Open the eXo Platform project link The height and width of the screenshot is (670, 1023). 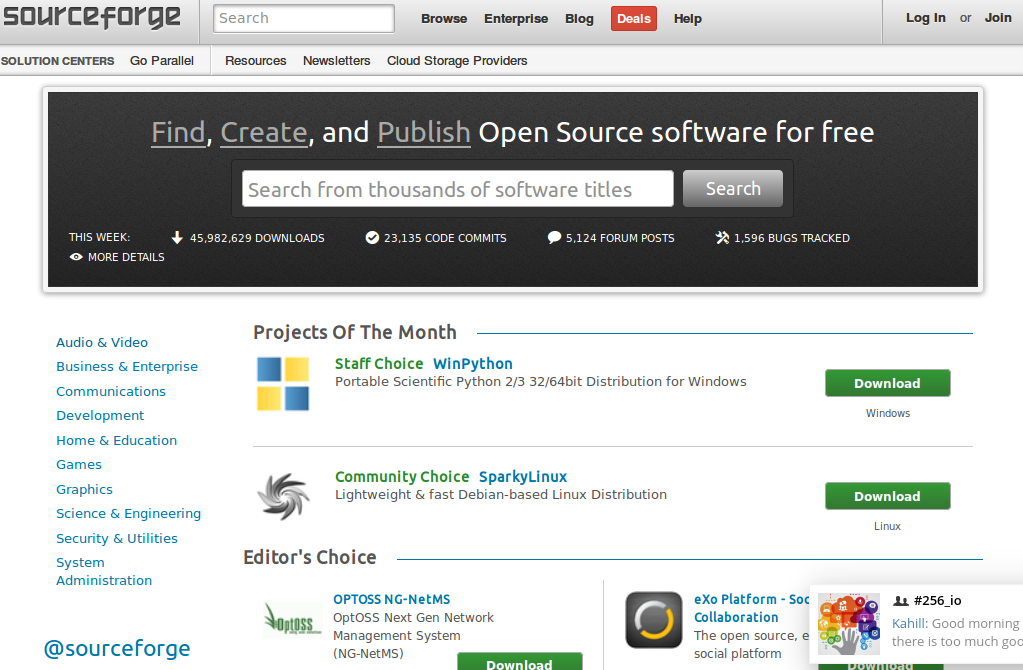tap(752, 608)
